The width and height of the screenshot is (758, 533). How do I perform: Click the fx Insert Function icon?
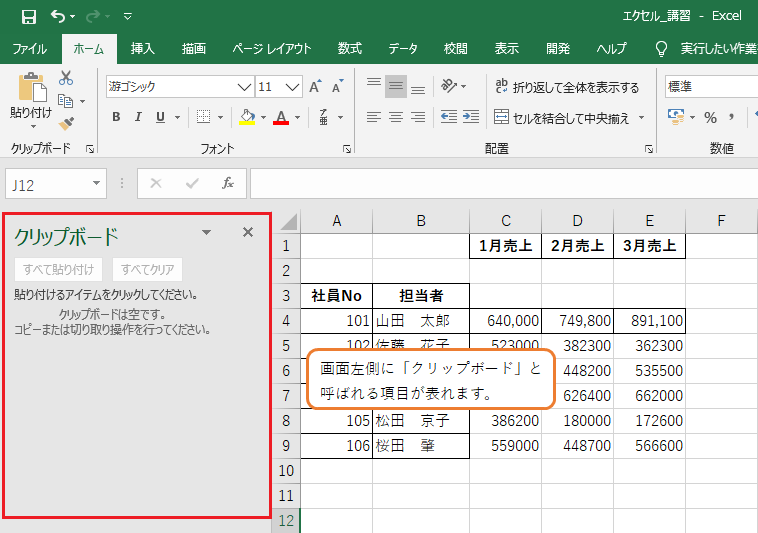tap(228, 184)
